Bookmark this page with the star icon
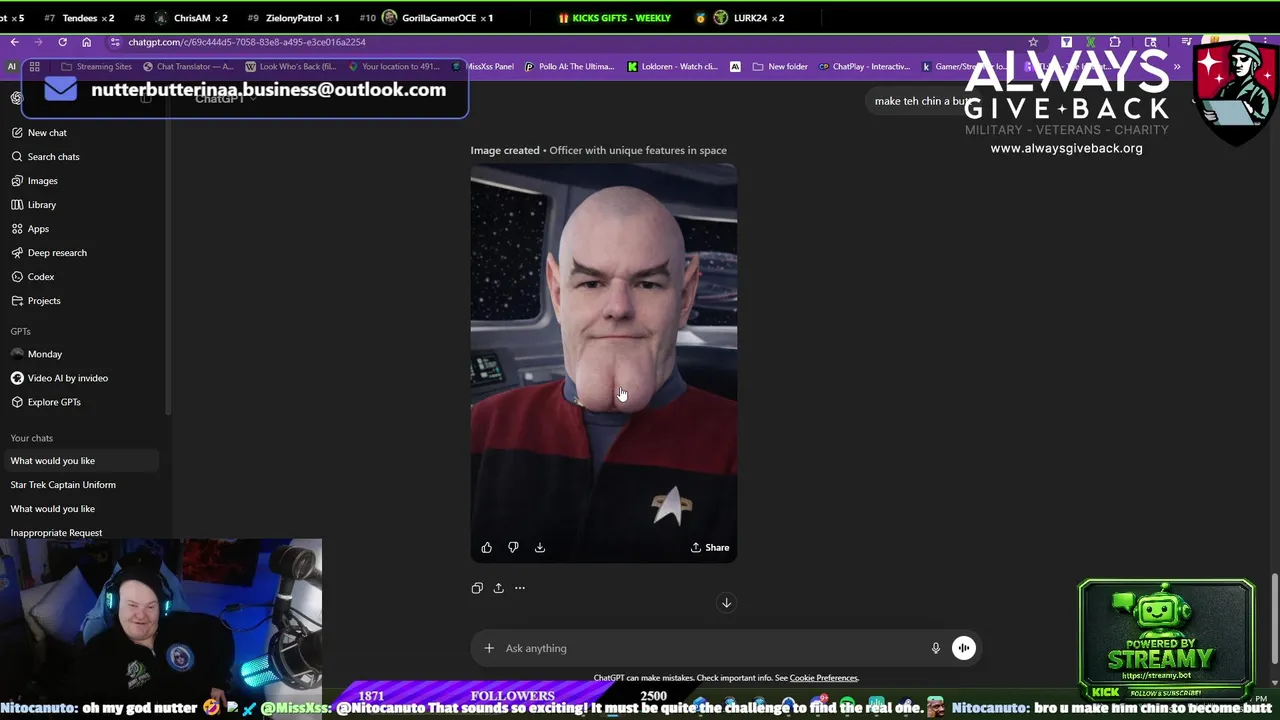This screenshot has width=1280, height=720. click(x=1033, y=42)
